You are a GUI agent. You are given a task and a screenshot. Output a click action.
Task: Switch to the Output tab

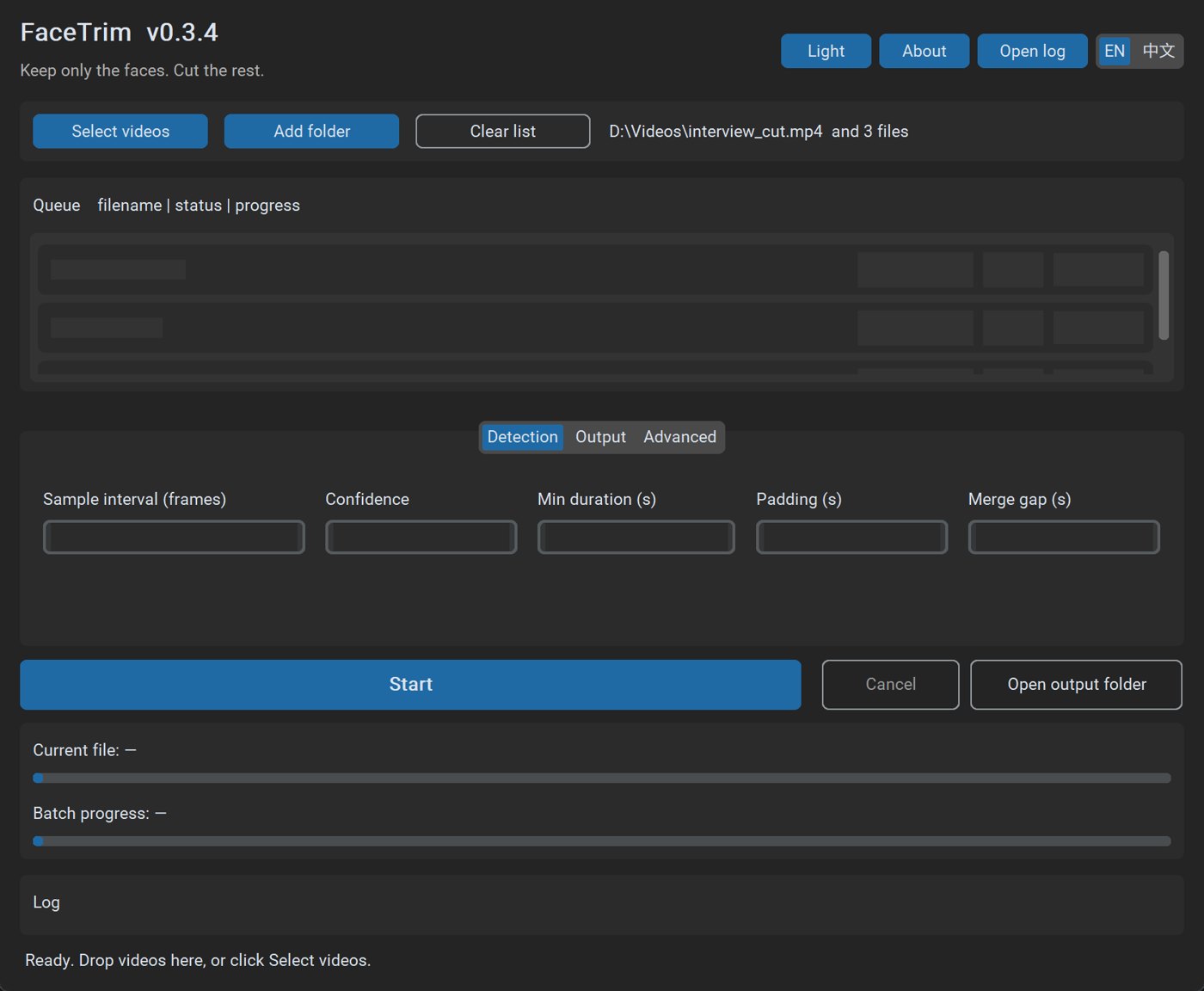[600, 437]
